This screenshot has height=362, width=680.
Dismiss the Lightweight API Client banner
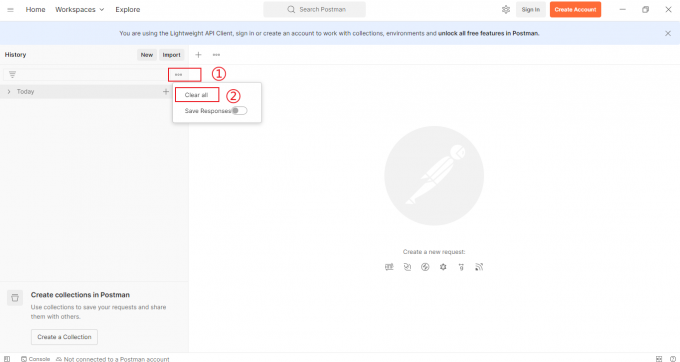668,33
